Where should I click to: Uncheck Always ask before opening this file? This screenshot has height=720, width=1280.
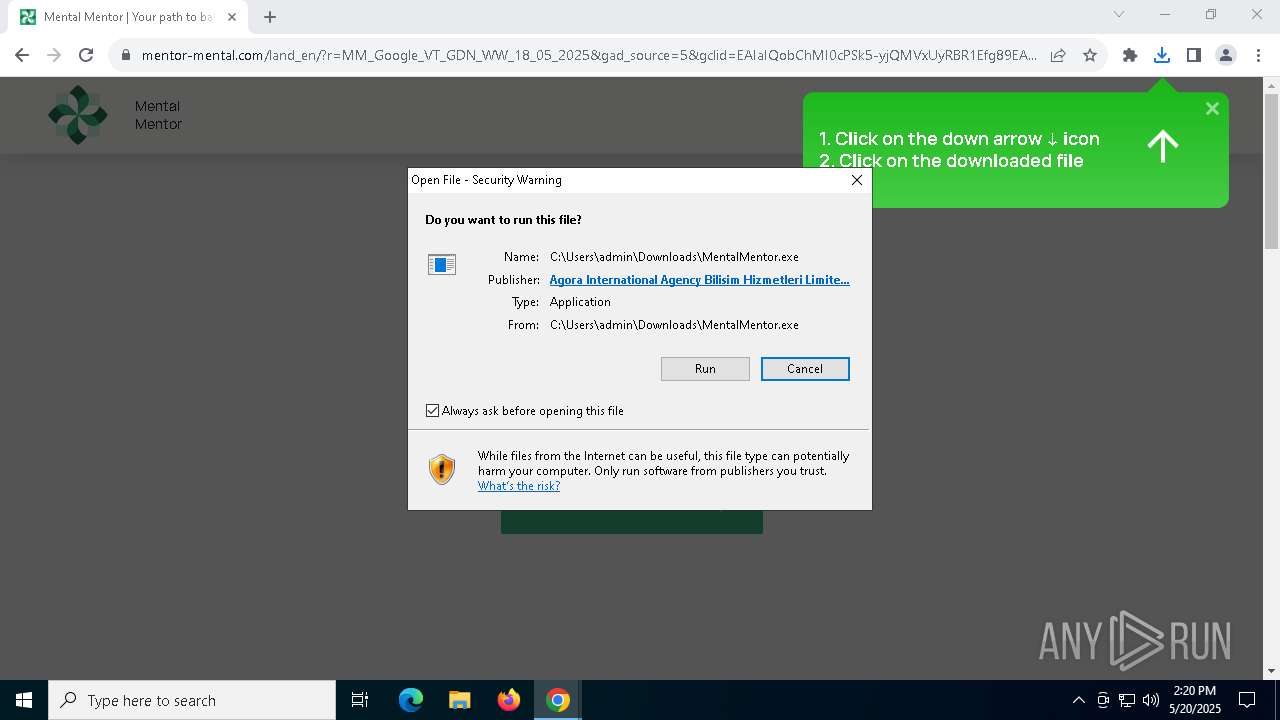[x=433, y=411]
